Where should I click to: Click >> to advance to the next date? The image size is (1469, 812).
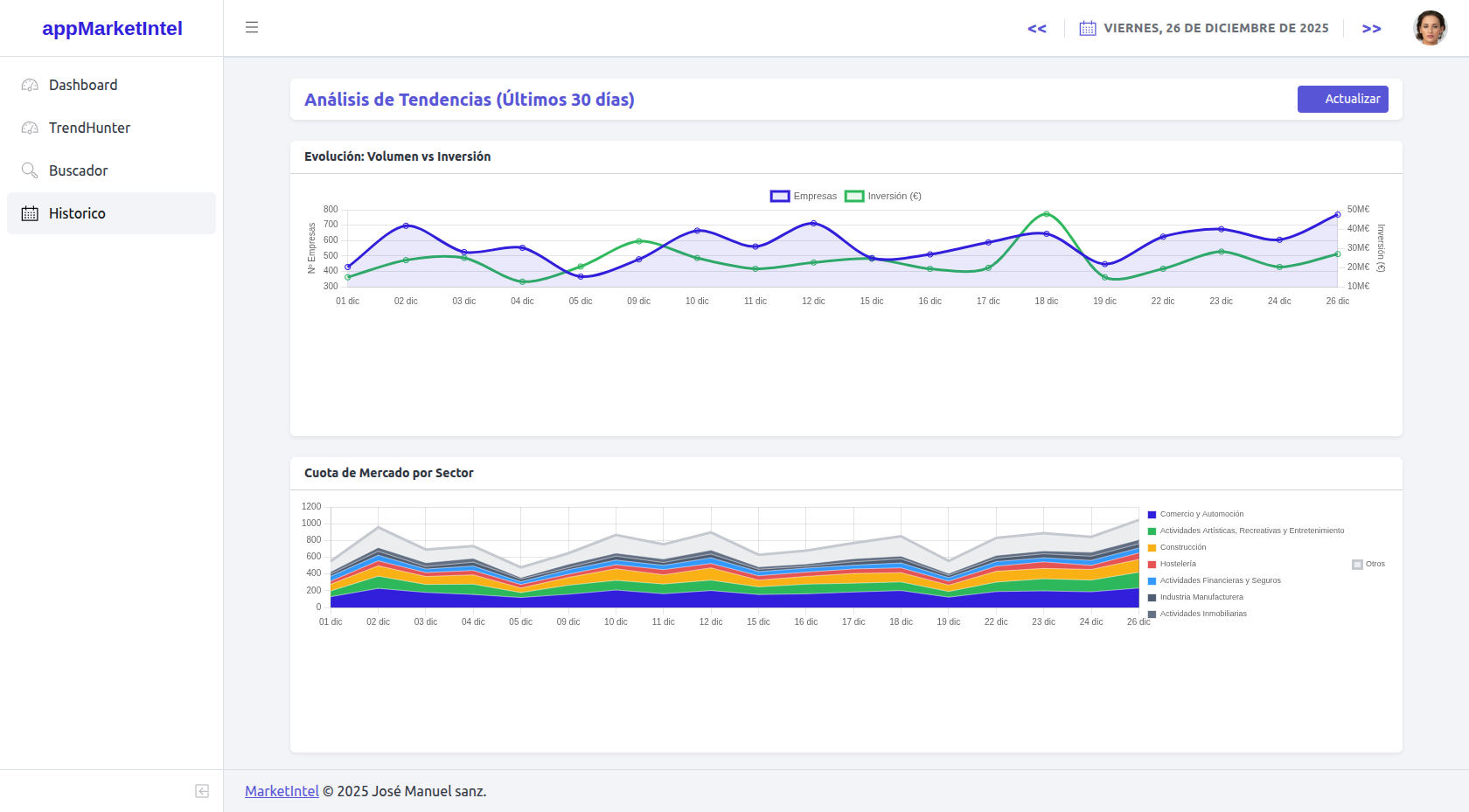[x=1372, y=28]
